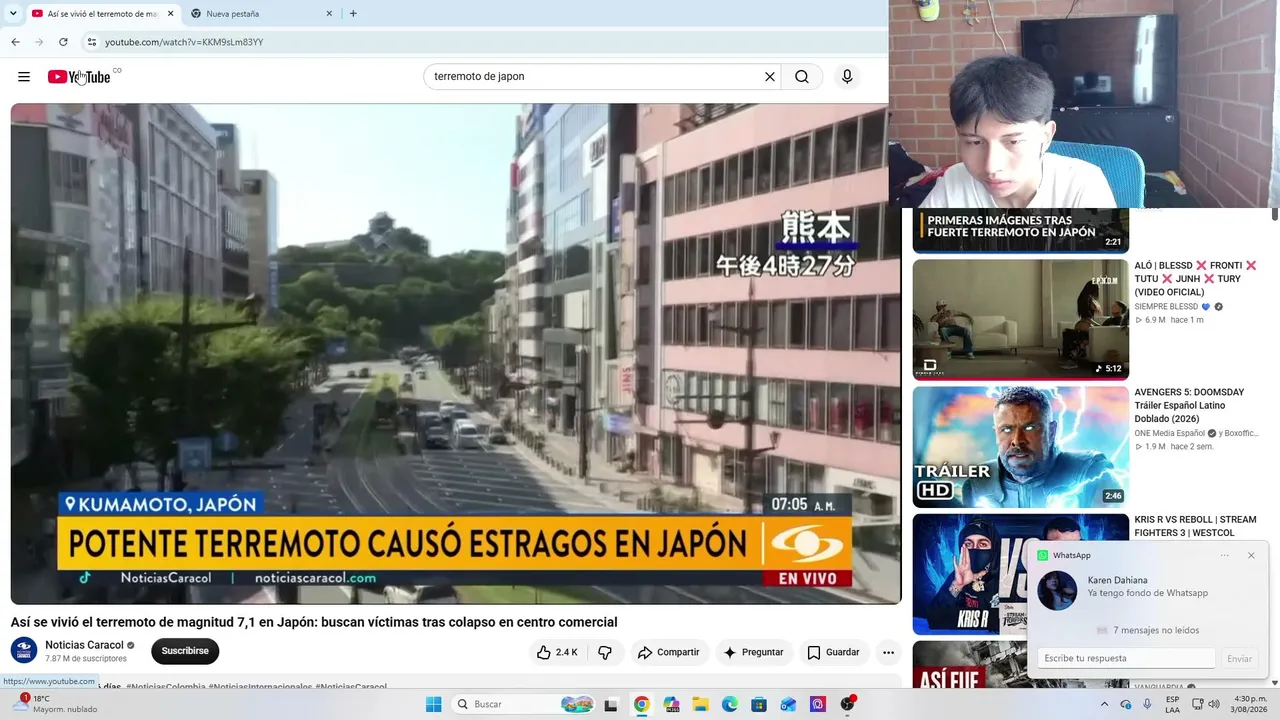Open the tab search dropdown arrow
This screenshot has width=1280, height=720.
(x=13, y=14)
